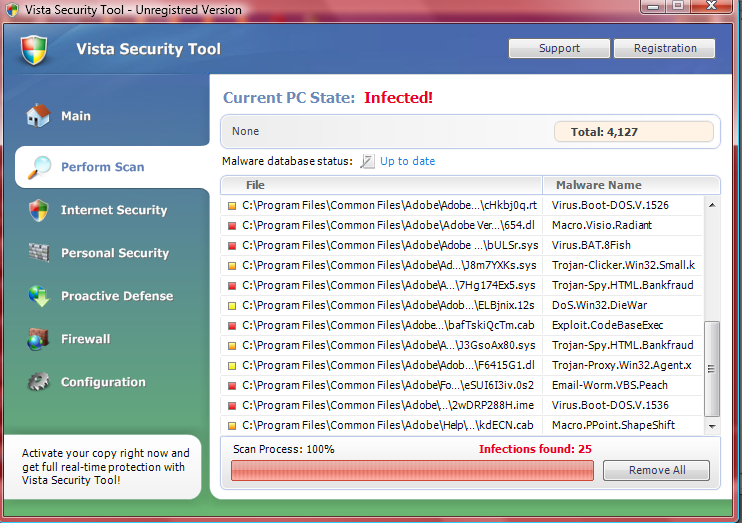Click Remove All infections button

tap(657, 470)
